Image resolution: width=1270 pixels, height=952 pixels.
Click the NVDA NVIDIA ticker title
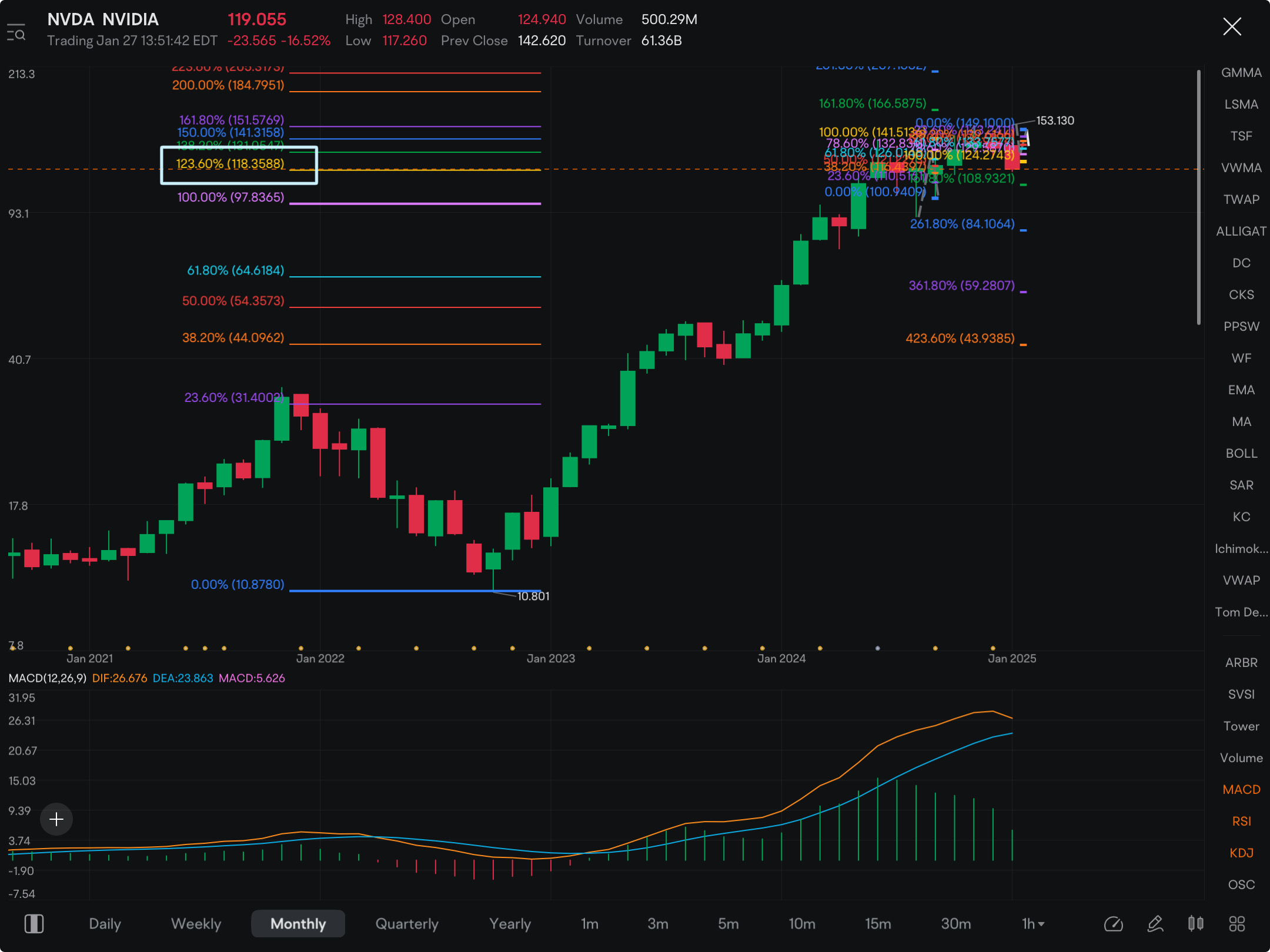[103, 19]
